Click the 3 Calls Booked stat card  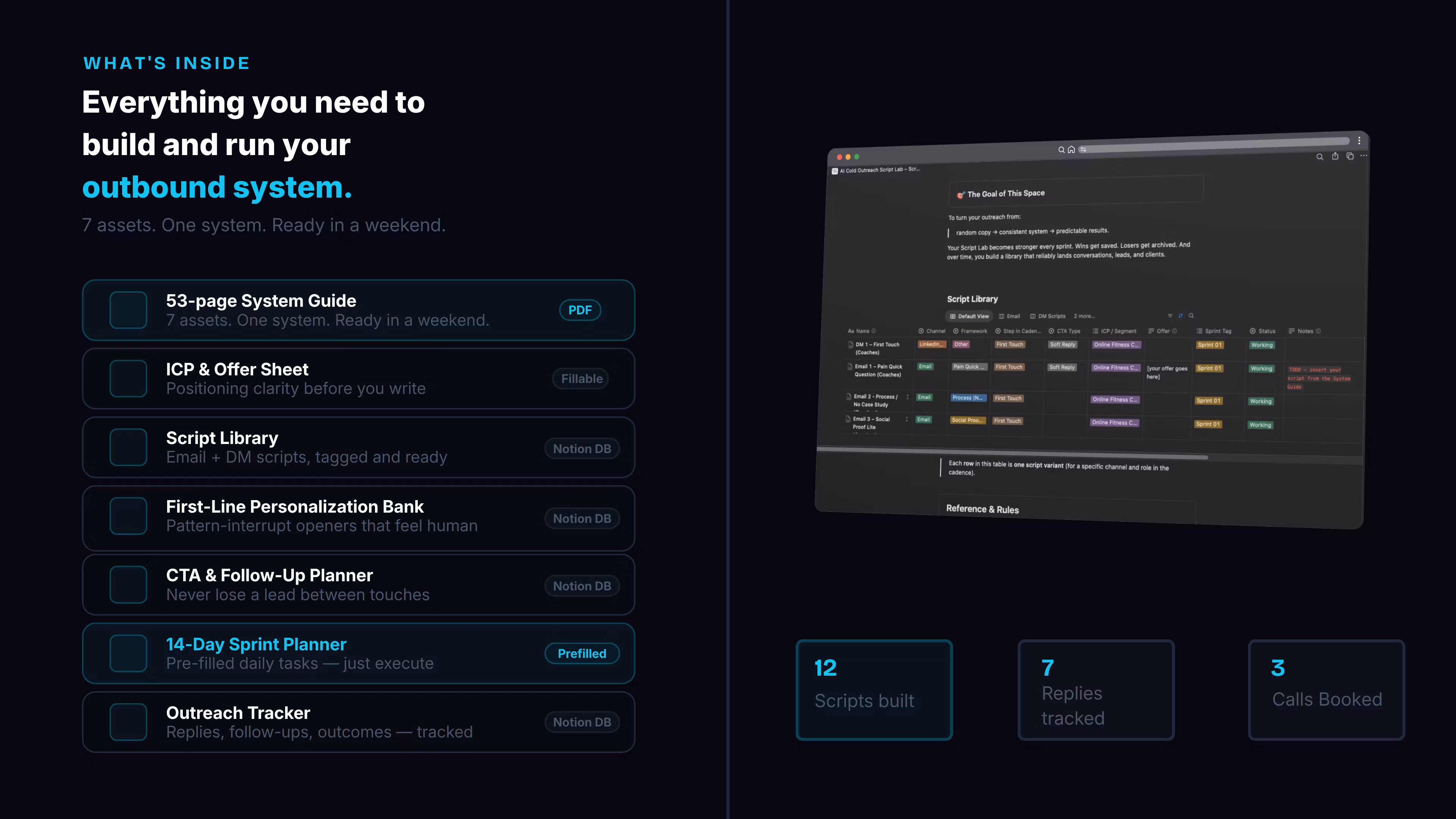click(x=1326, y=690)
